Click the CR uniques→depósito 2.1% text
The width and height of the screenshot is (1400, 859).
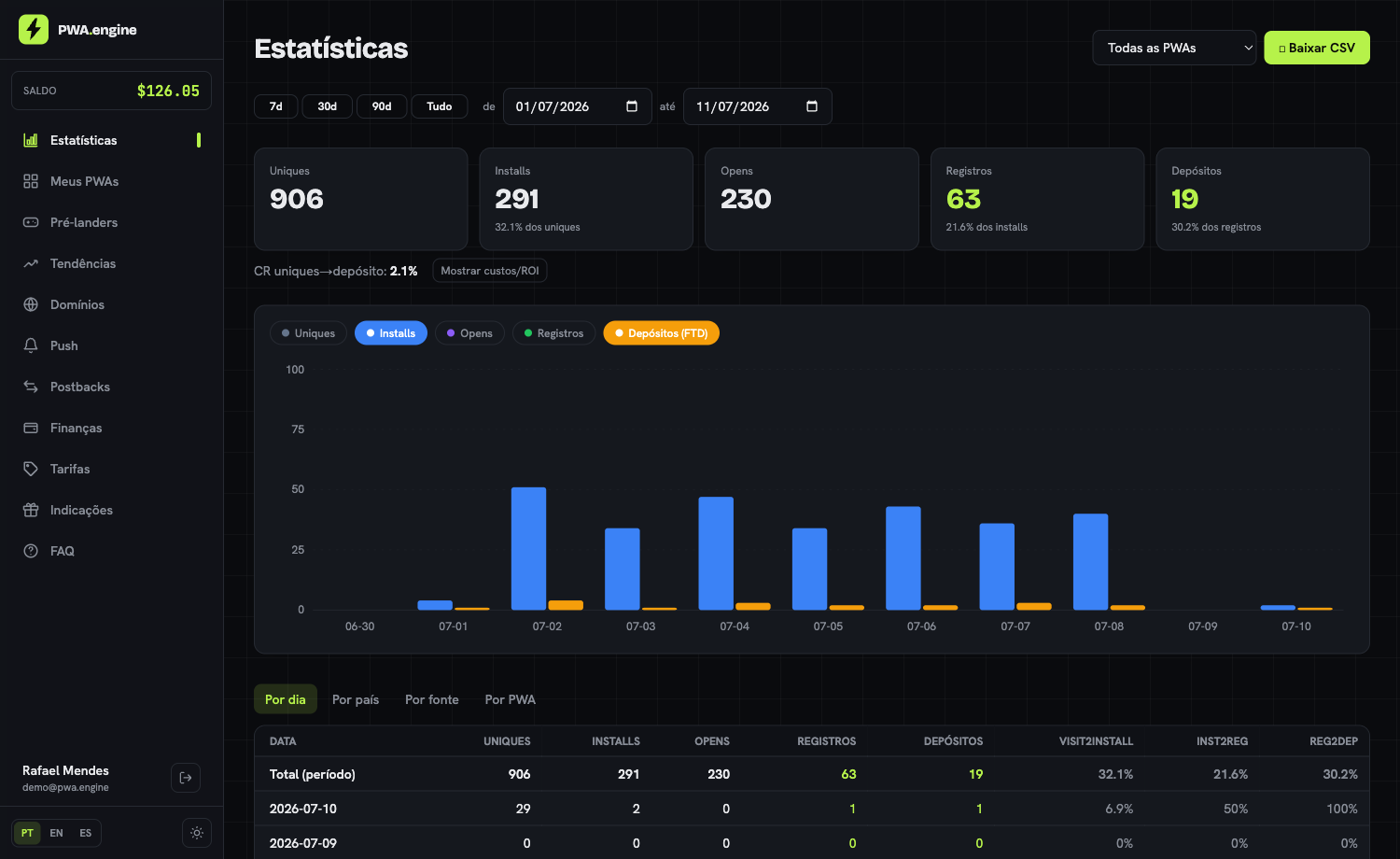(336, 271)
